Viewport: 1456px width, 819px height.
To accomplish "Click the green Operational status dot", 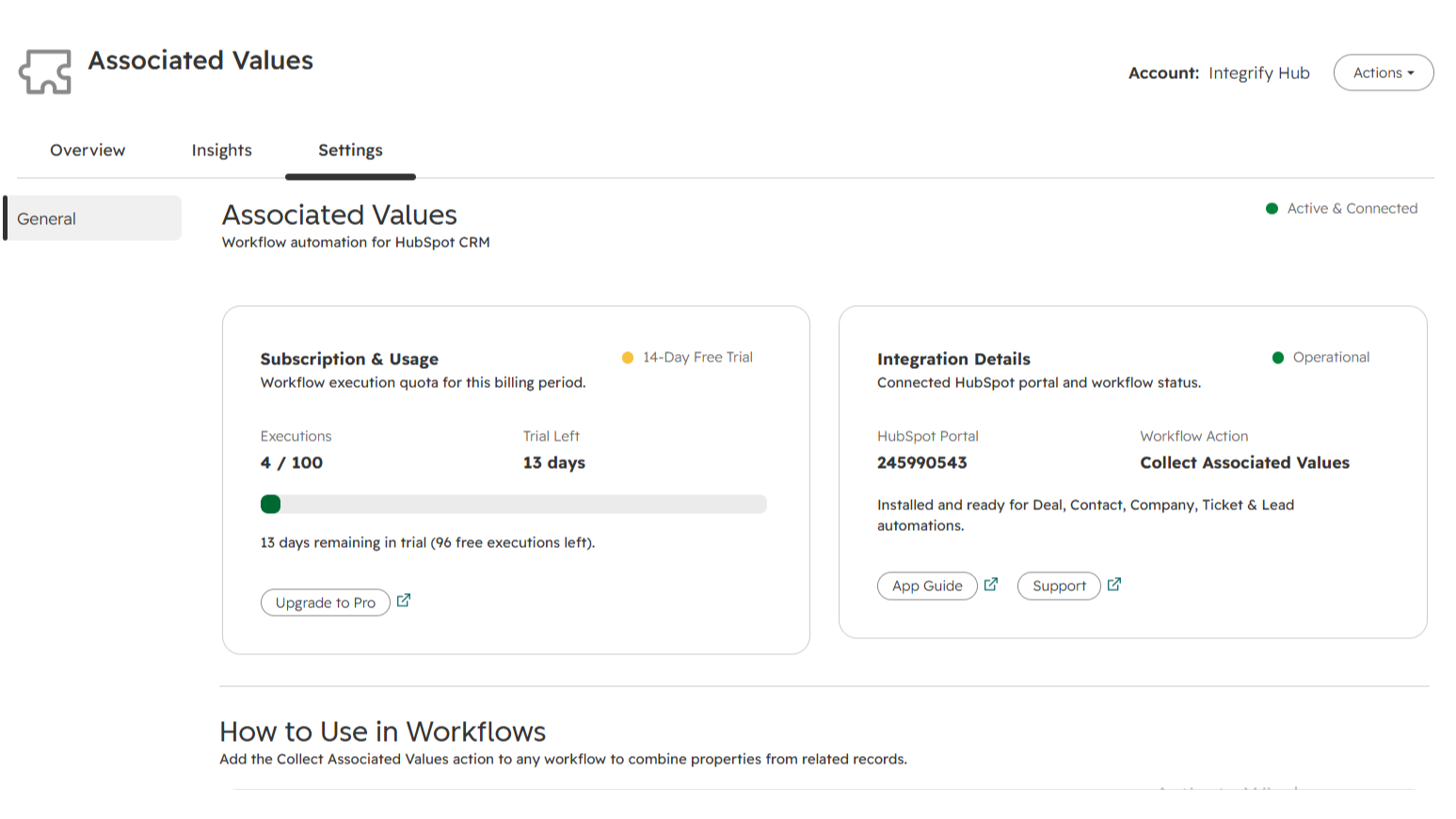I will click(1278, 358).
